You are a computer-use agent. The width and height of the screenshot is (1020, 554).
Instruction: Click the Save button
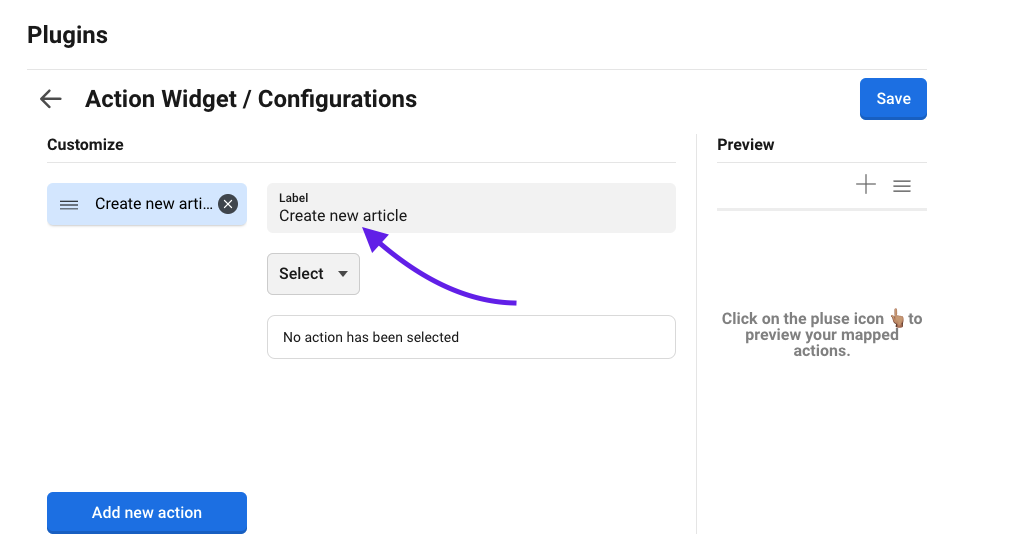point(893,99)
